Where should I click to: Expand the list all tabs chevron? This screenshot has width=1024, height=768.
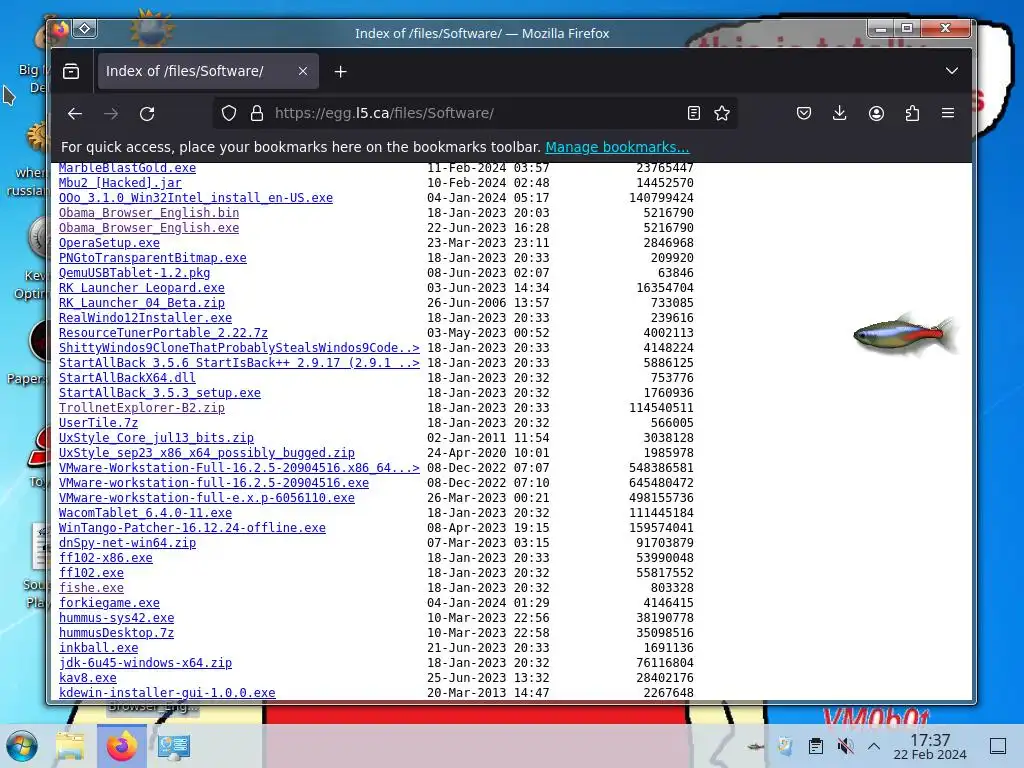(952, 71)
